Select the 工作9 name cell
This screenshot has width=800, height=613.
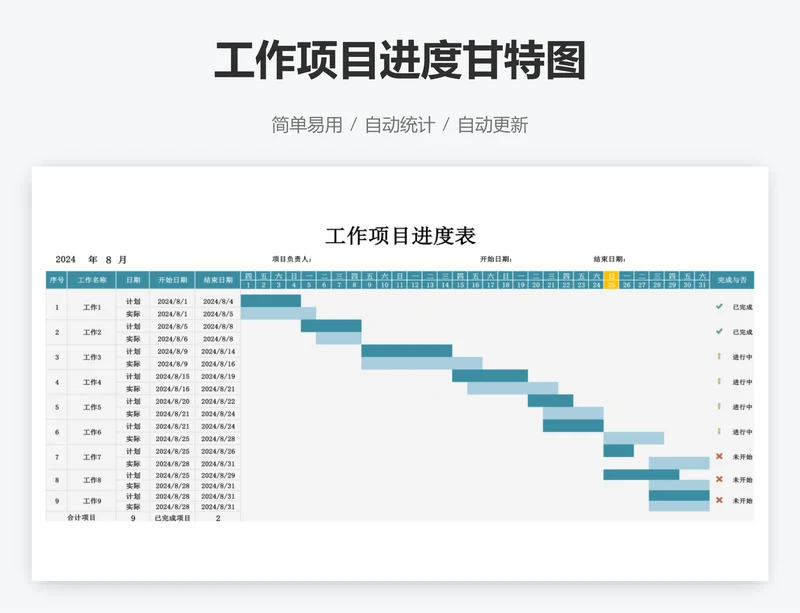(92, 501)
